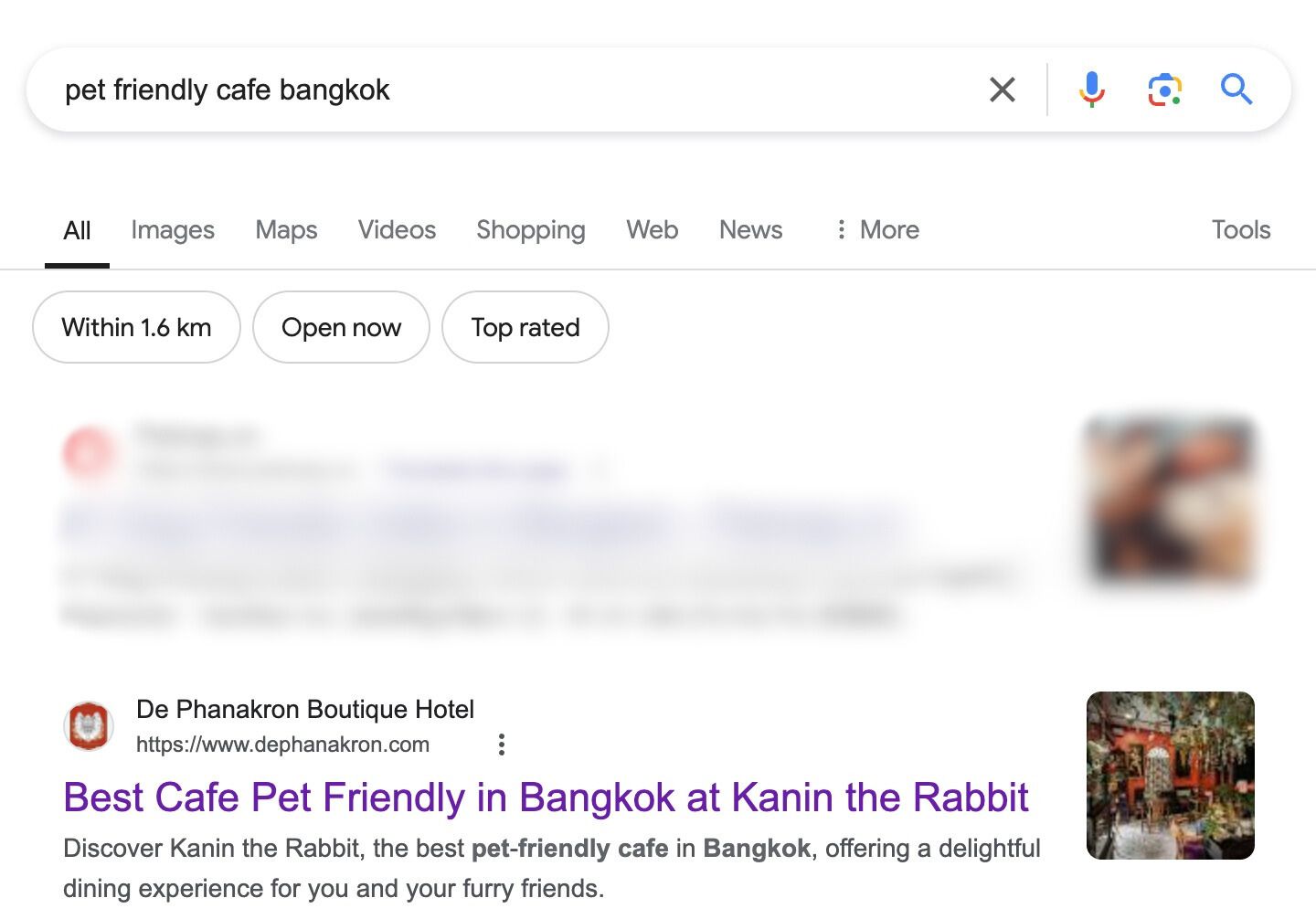Click the magnifying glass to search
The height and width of the screenshot is (919, 1316).
pyautogui.click(x=1236, y=89)
